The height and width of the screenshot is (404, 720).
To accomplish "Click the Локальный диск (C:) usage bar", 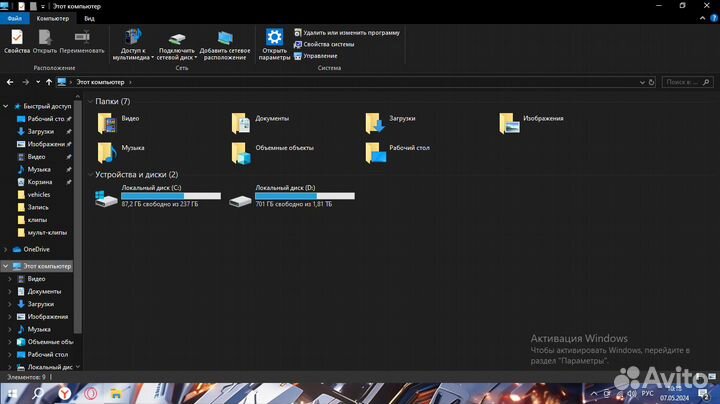I will point(170,196).
